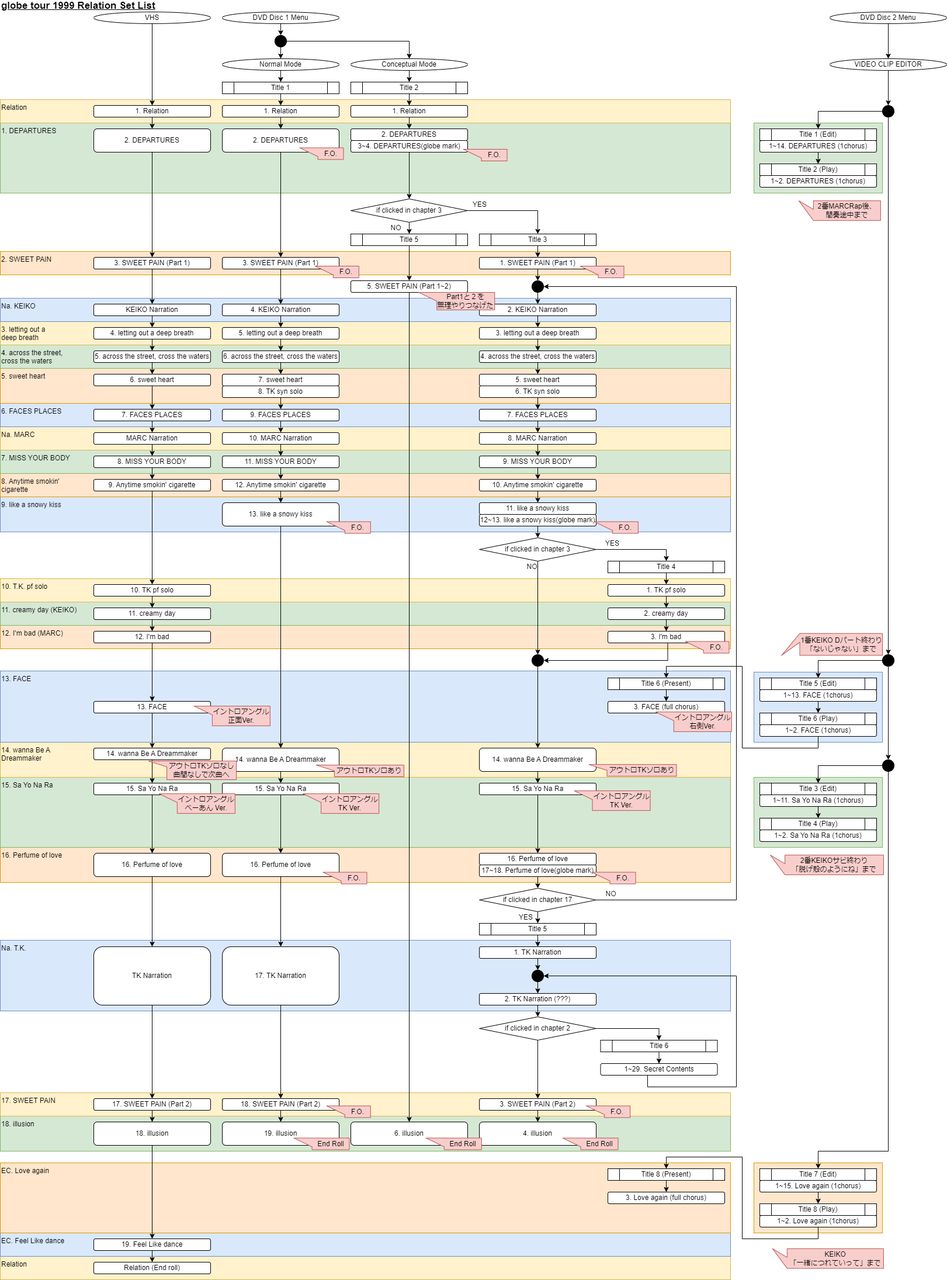
Task: Select the '9. FACES PLACES' box
Action: pos(280,415)
